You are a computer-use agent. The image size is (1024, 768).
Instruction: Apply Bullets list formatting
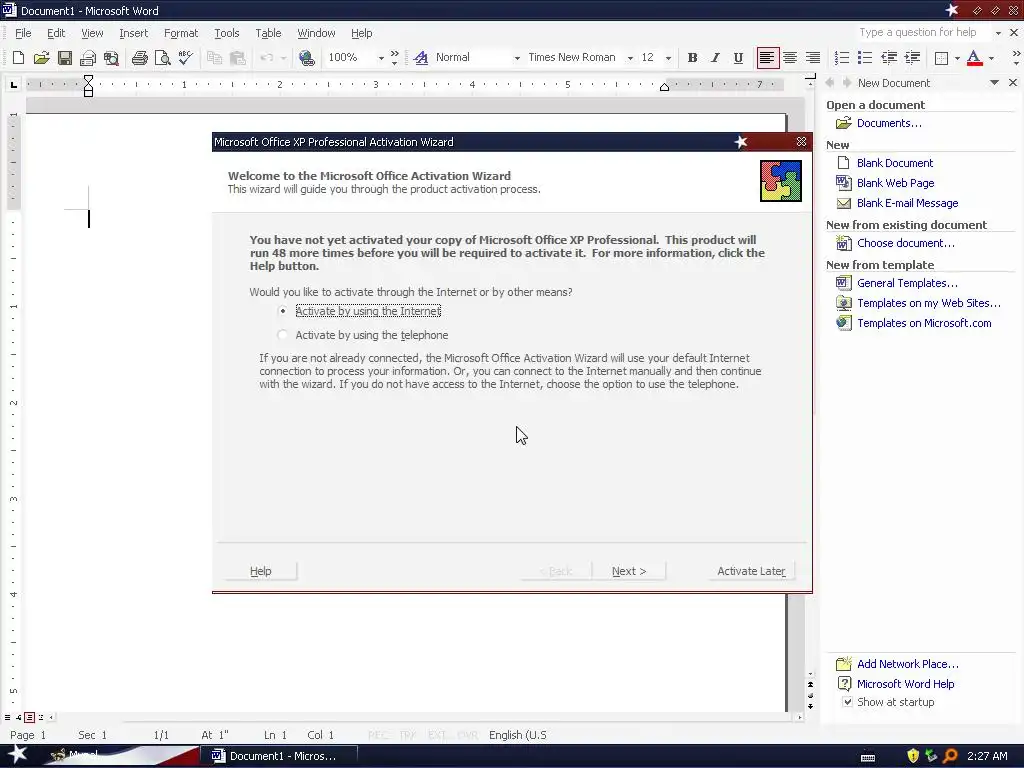(865, 57)
